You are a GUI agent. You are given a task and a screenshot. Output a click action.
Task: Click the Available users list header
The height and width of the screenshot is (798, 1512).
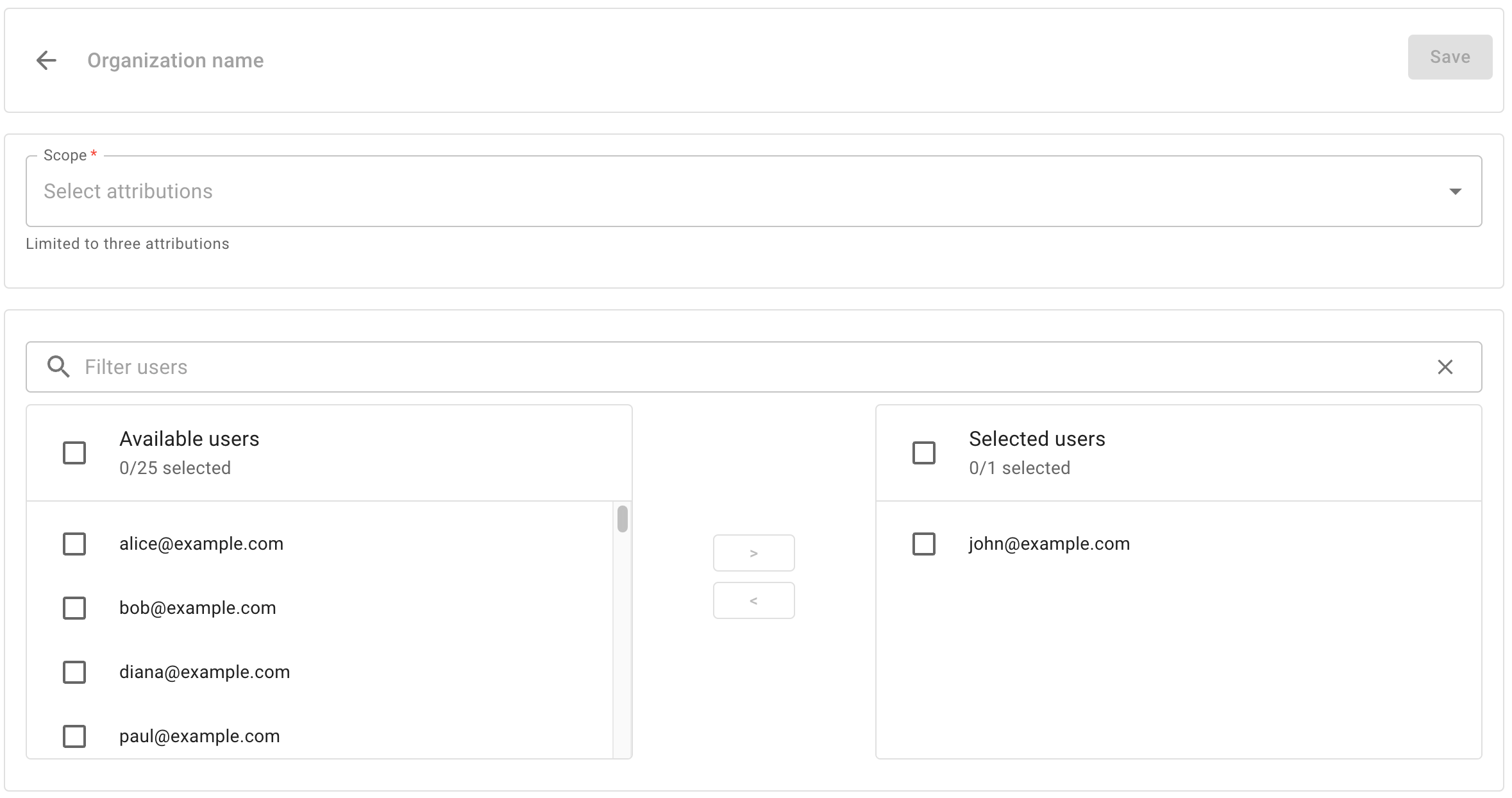[x=189, y=439]
